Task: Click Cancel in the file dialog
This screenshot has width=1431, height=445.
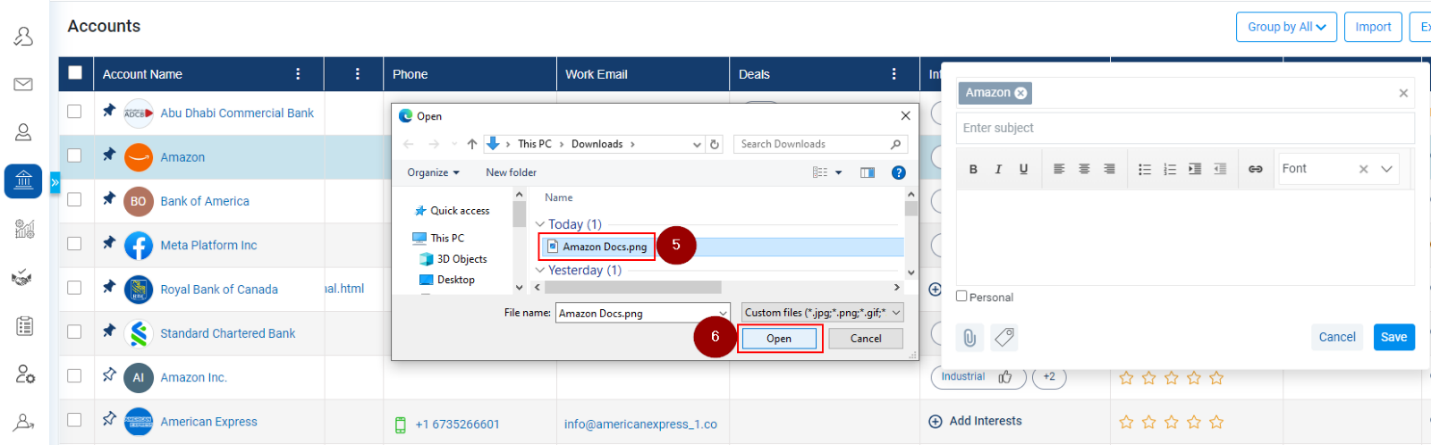Action: tap(866, 338)
